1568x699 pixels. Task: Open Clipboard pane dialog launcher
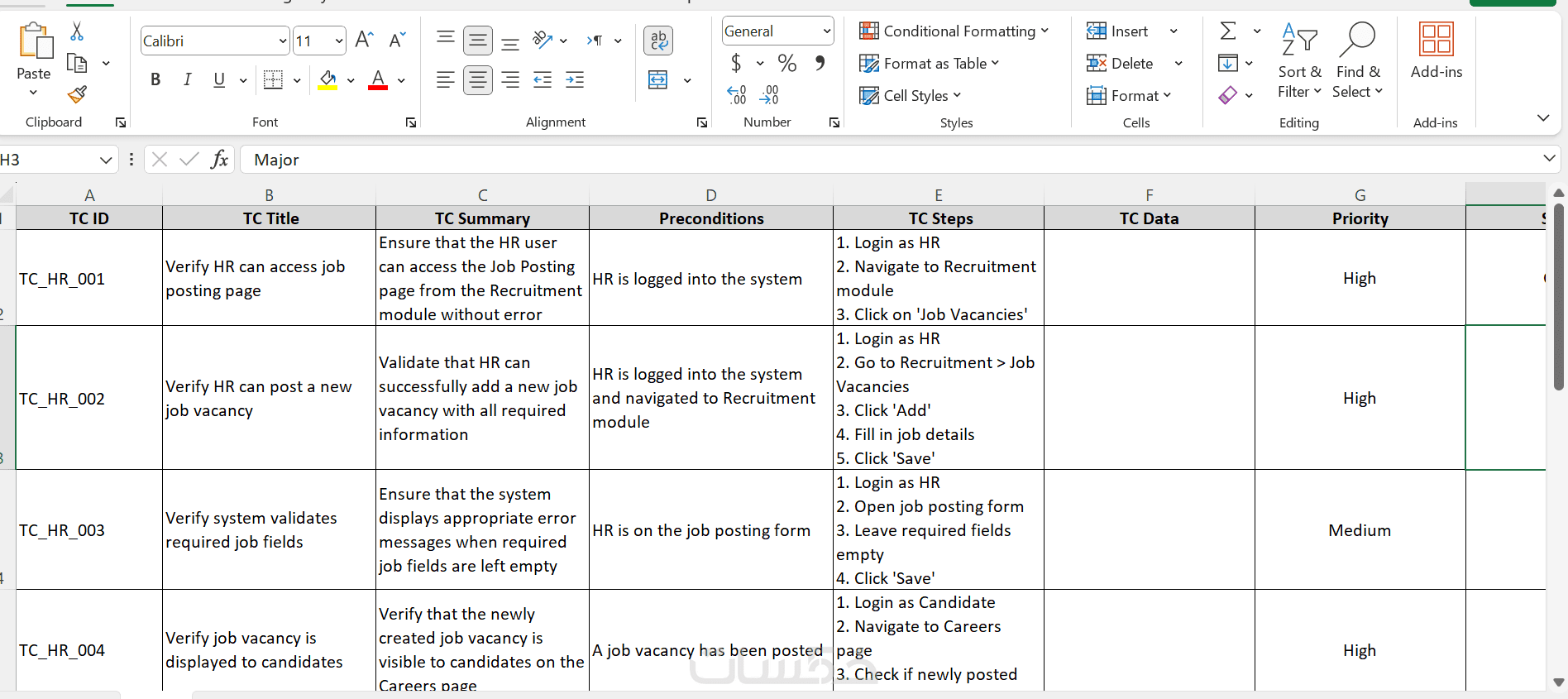click(121, 122)
